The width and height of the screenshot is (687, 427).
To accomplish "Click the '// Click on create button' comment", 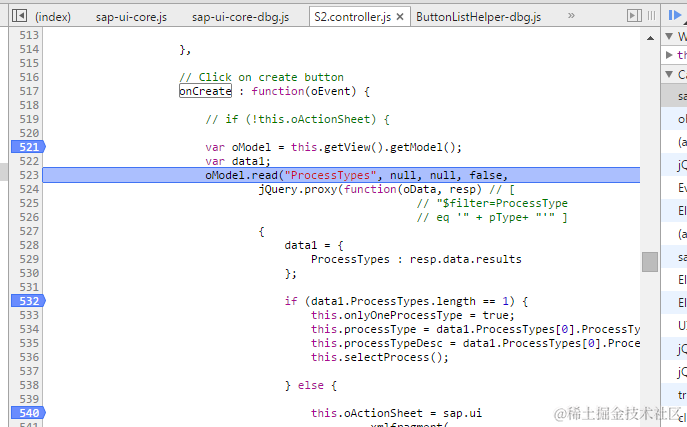I will pyautogui.click(x=261, y=77).
